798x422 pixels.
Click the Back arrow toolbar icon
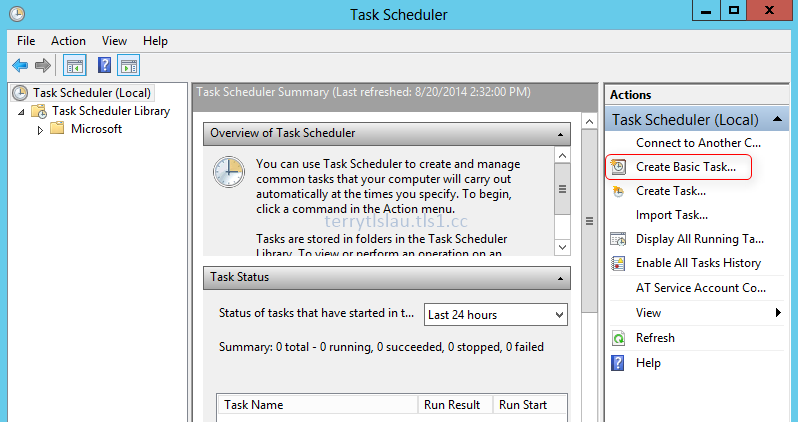[x=20, y=65]
